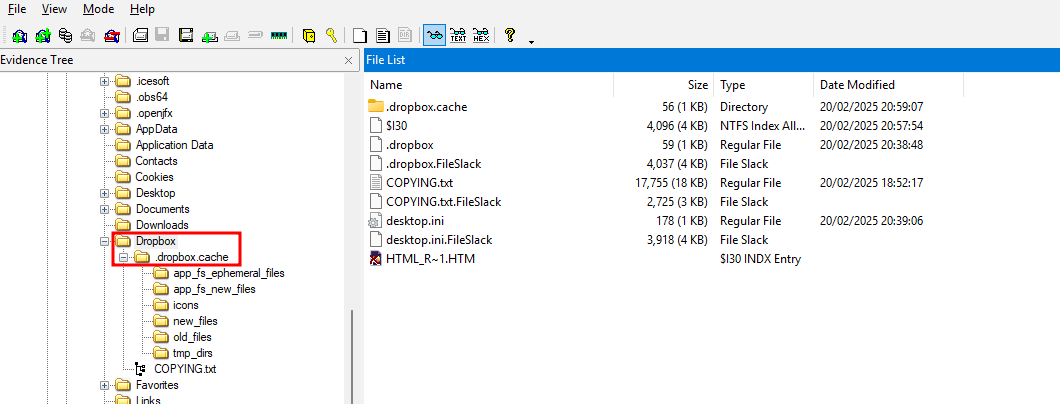Open the Help menu
The width and height of the screenshot is (1060, 404).
[142, 9]
